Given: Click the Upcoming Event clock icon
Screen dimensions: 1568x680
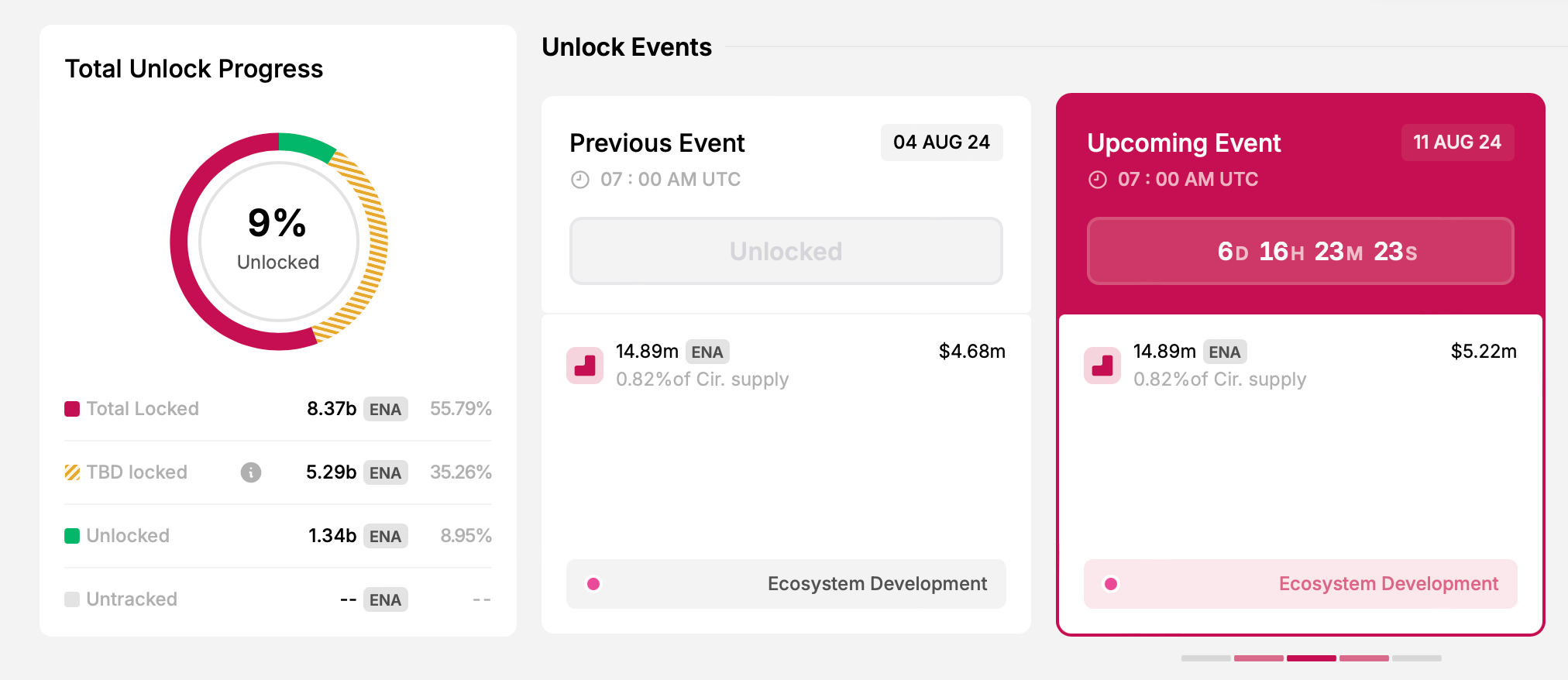Looking at the screenshot, I should tap(1098, 180).
